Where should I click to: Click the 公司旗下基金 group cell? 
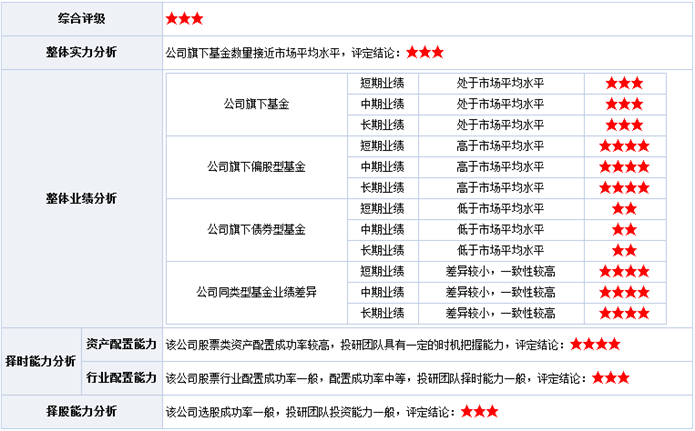click(x=256, y=104)
